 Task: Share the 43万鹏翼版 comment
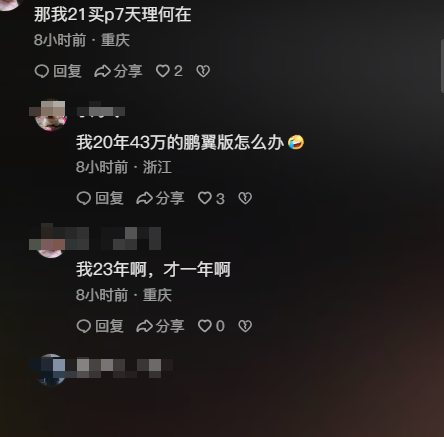[x=160, y=198]
